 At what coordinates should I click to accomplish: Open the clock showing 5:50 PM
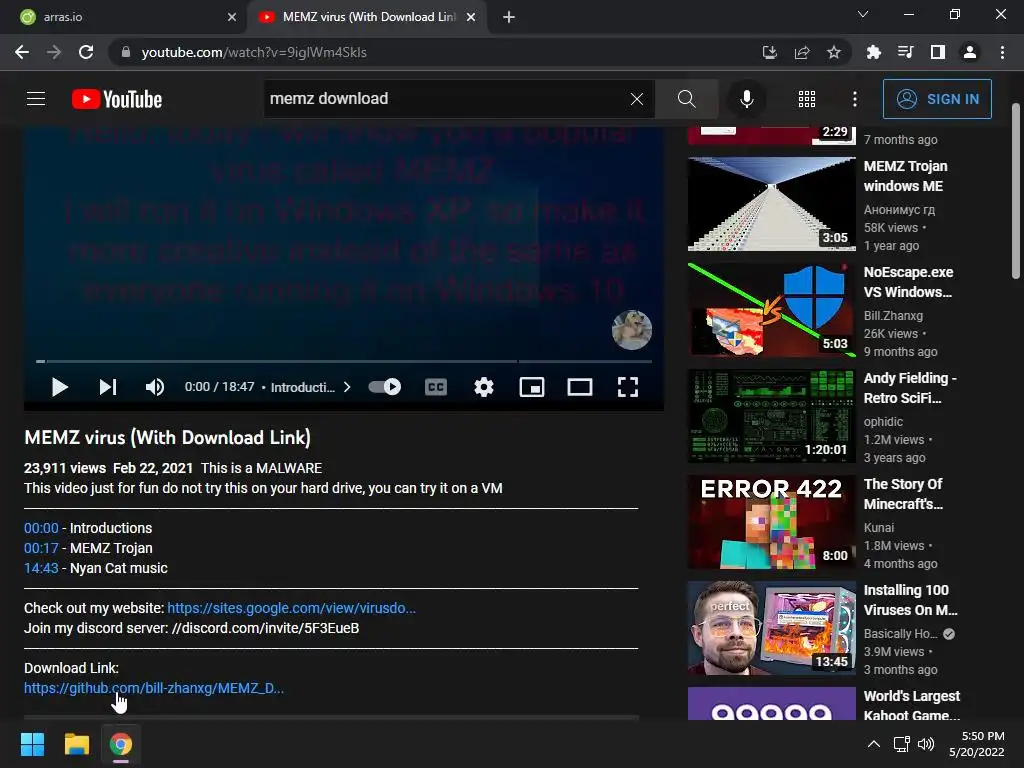coord(977,744)
